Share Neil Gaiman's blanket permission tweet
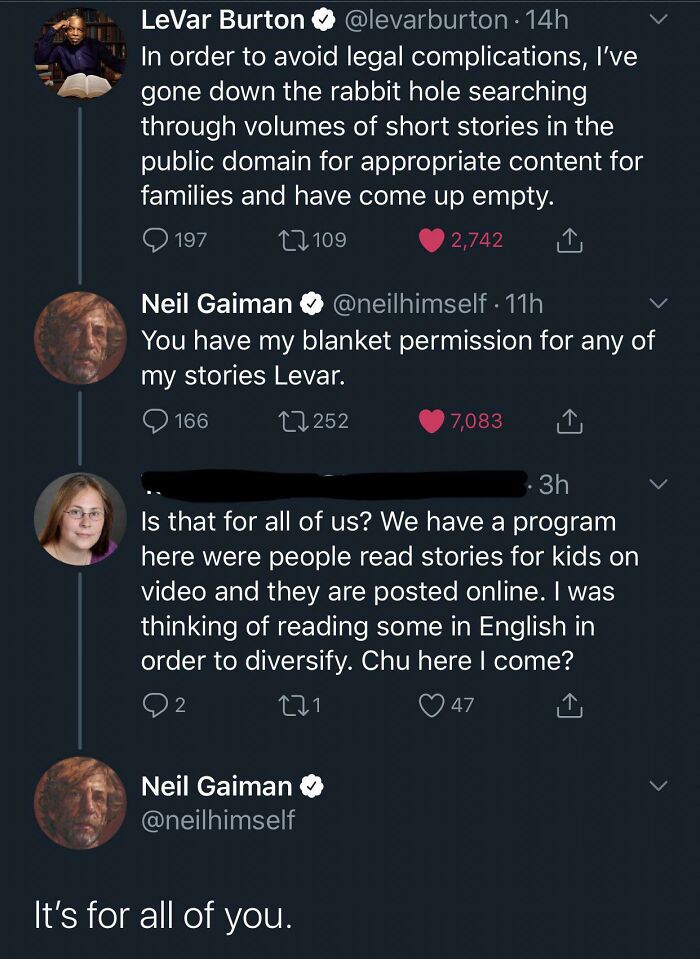The width and height of the screenshot is (700, 959). click(566, 422)
